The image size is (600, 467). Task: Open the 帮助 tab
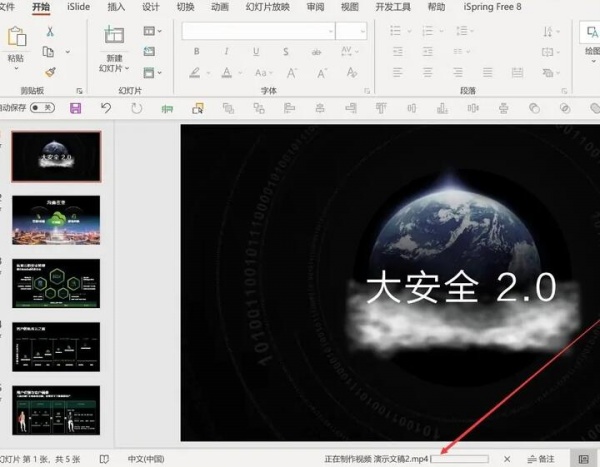tap(436, 7)
